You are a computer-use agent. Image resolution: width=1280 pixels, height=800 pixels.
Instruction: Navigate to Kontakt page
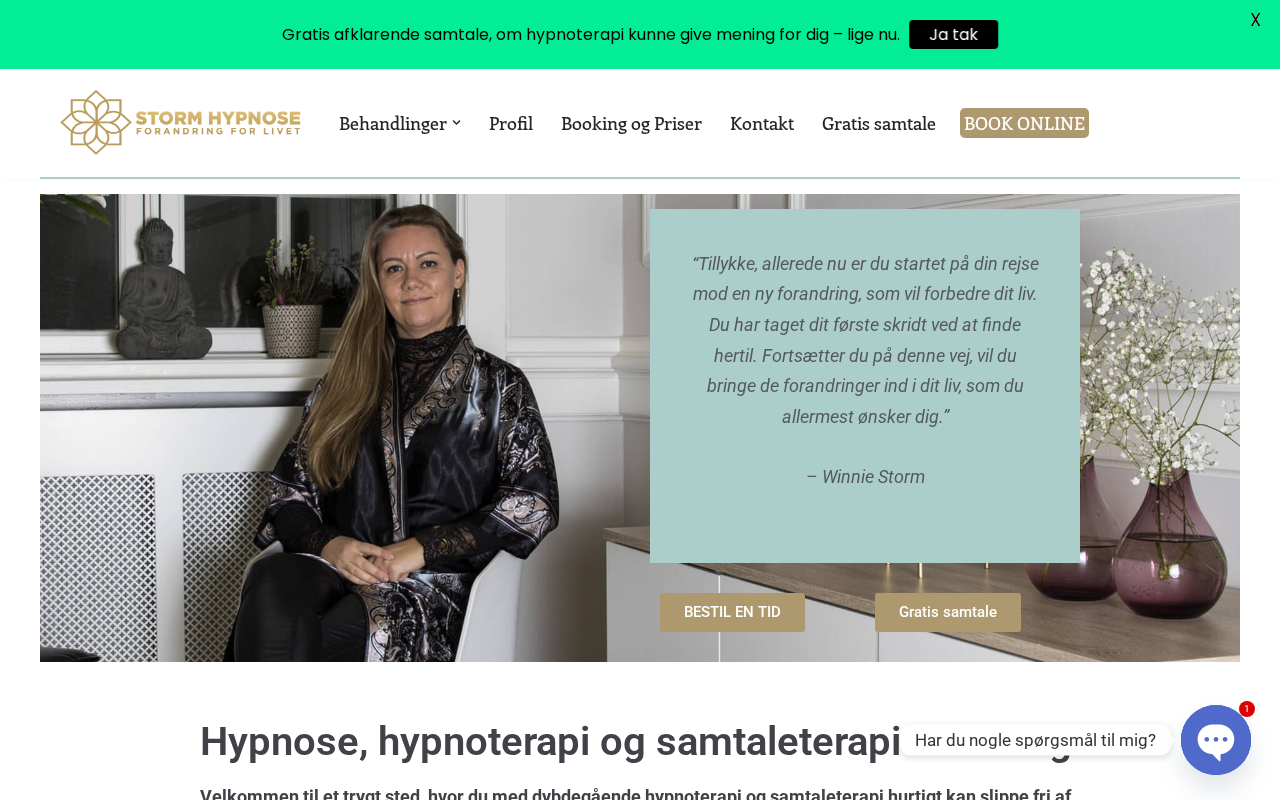pyautogui.click(x=762, y=123)
